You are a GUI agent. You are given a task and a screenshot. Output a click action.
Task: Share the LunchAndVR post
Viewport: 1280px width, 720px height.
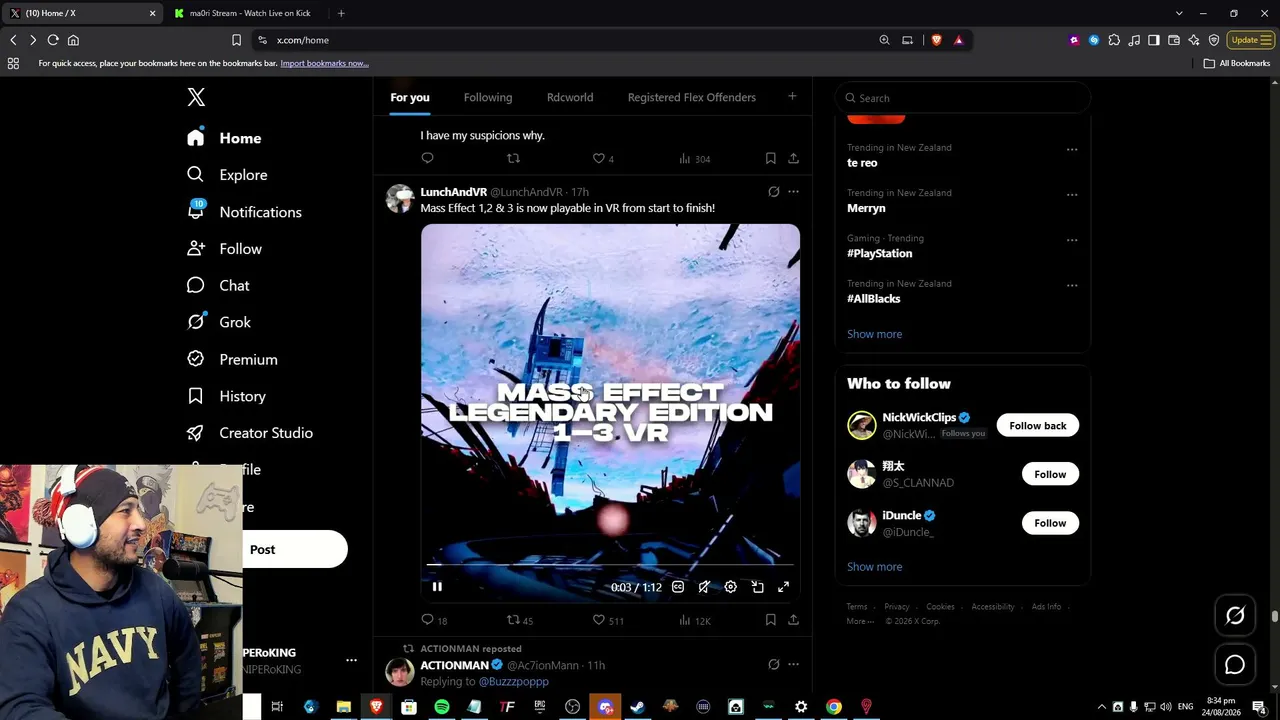793,620
